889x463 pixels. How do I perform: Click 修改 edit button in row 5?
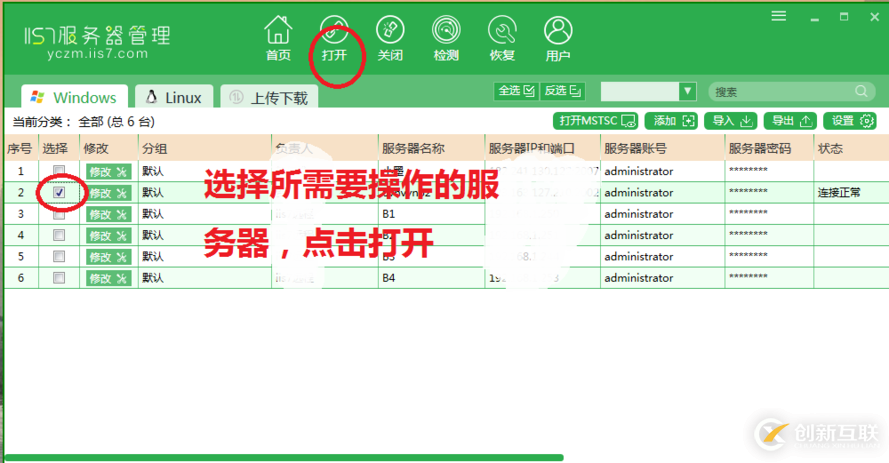[x=108, y=257]
